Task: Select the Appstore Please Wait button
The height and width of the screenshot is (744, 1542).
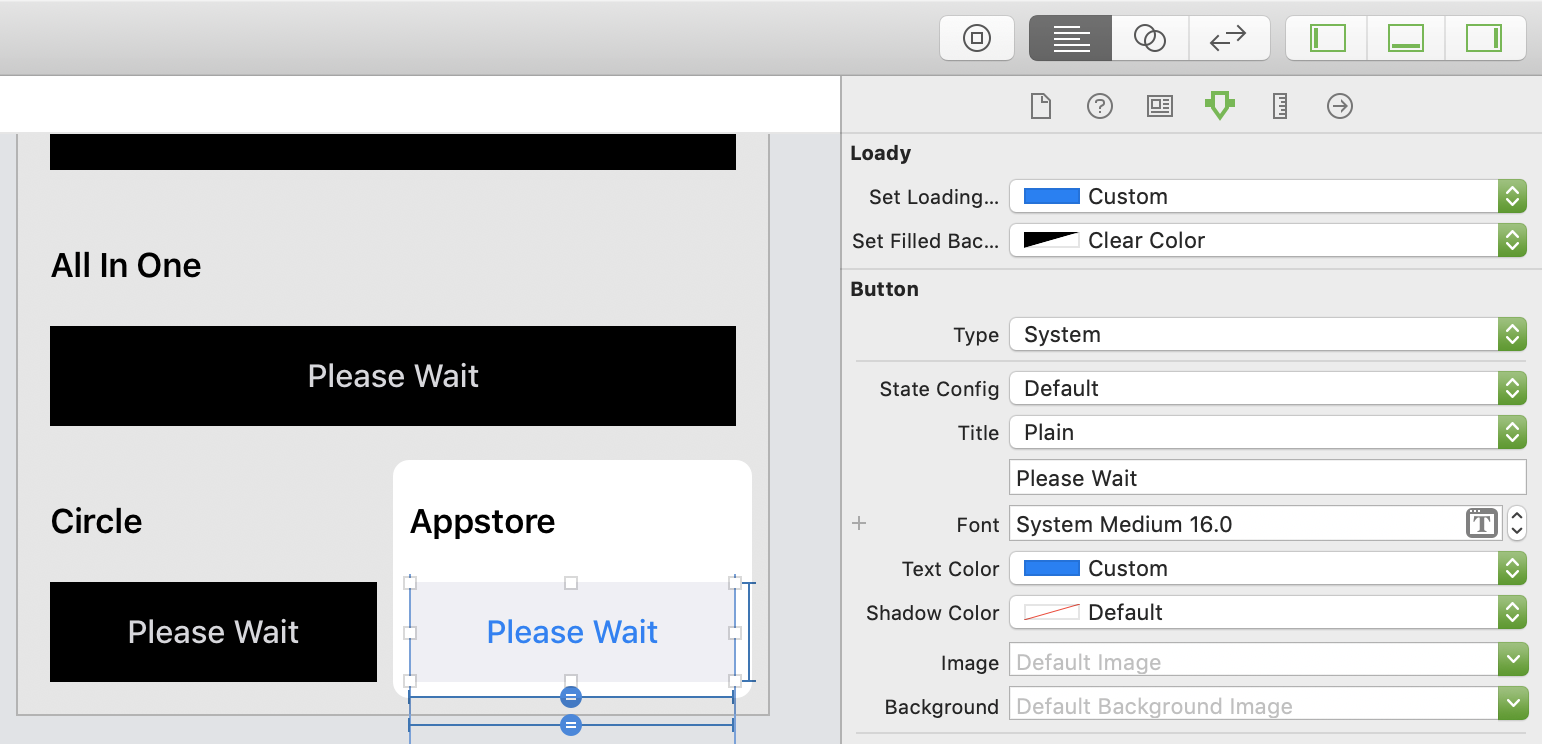Action: [572, 632]
